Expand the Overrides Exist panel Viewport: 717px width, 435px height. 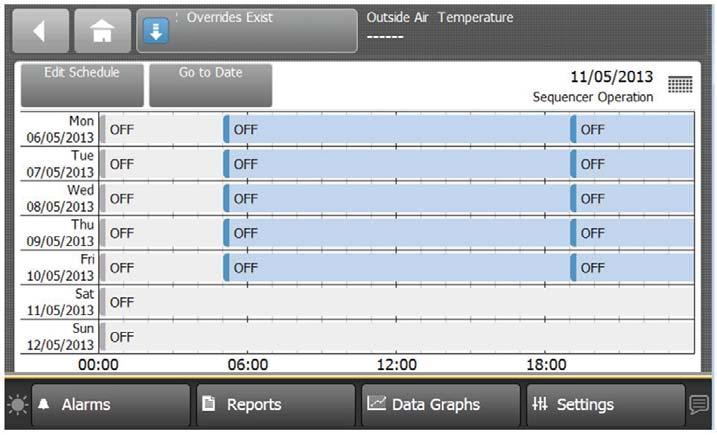point(260,31)
